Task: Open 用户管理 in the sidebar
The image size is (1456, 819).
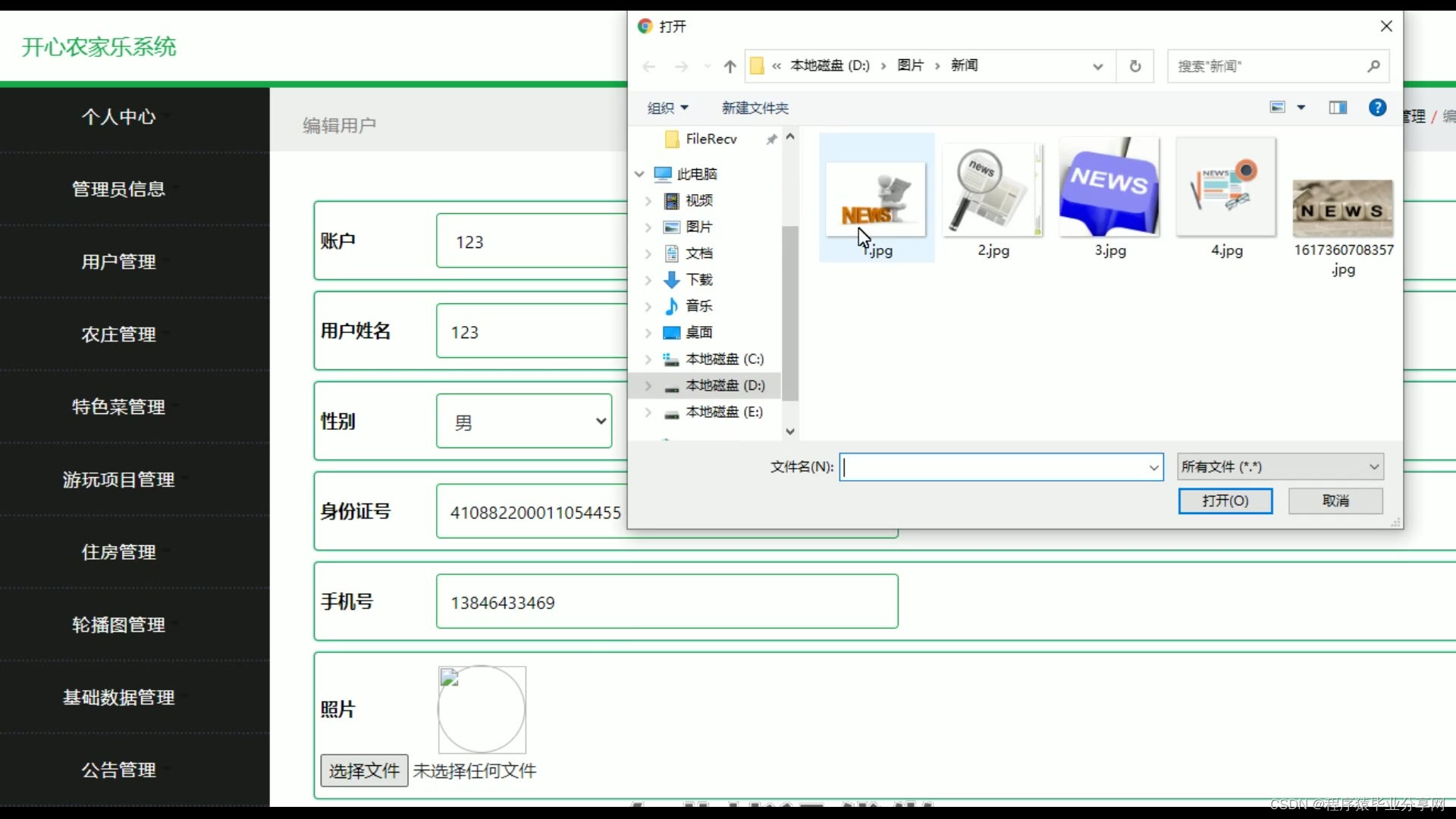Action: click(x=119, y=262)
